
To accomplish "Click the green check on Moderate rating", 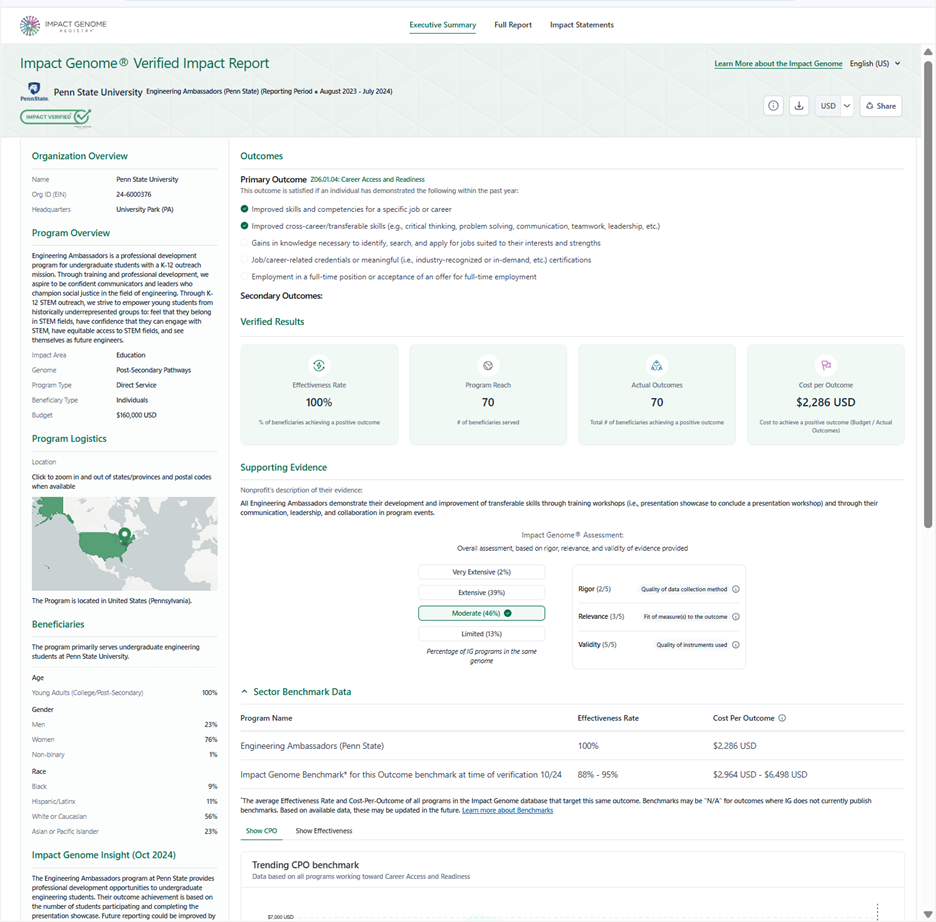I will (x=507, y=613).
